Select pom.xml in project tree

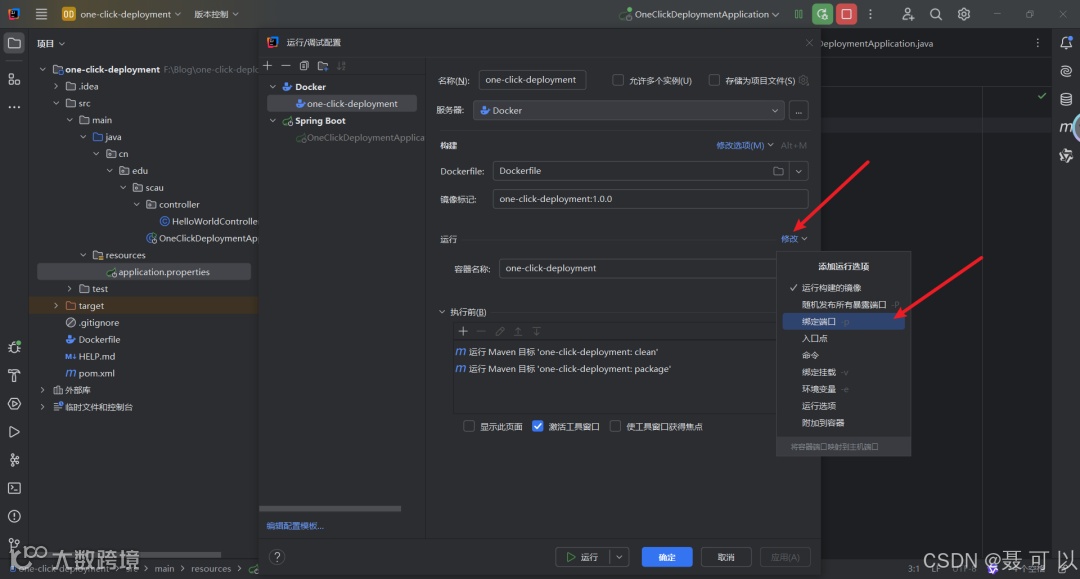click(96, 373)
